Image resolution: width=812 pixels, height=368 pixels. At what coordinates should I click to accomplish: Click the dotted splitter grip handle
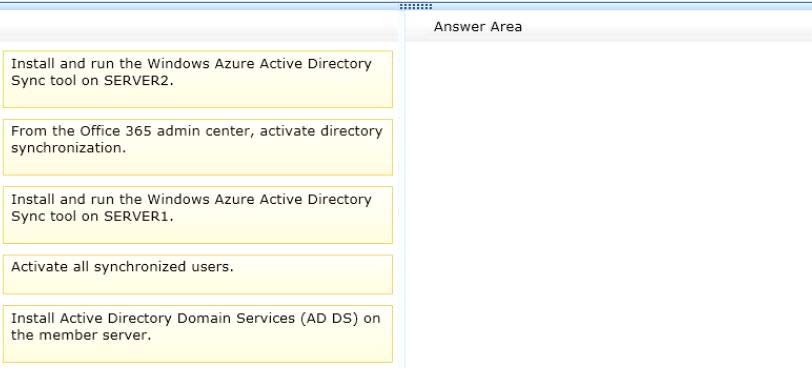[x=415, y=7]
